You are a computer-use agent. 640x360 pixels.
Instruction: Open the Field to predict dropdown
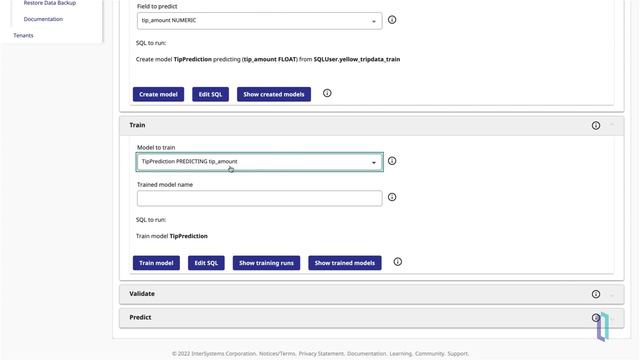(260, 20)
